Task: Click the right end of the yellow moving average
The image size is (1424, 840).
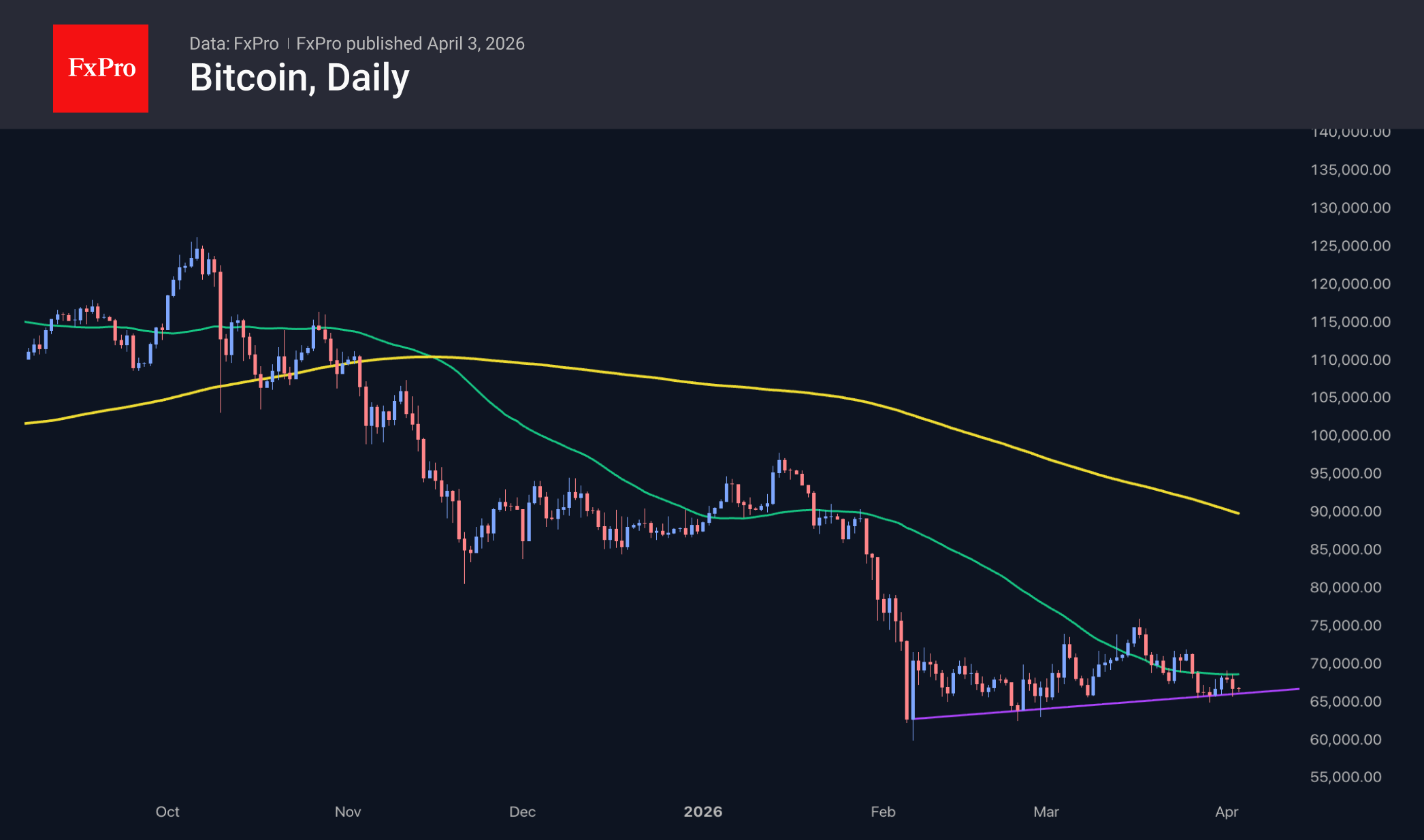Action: point(1237,513)
